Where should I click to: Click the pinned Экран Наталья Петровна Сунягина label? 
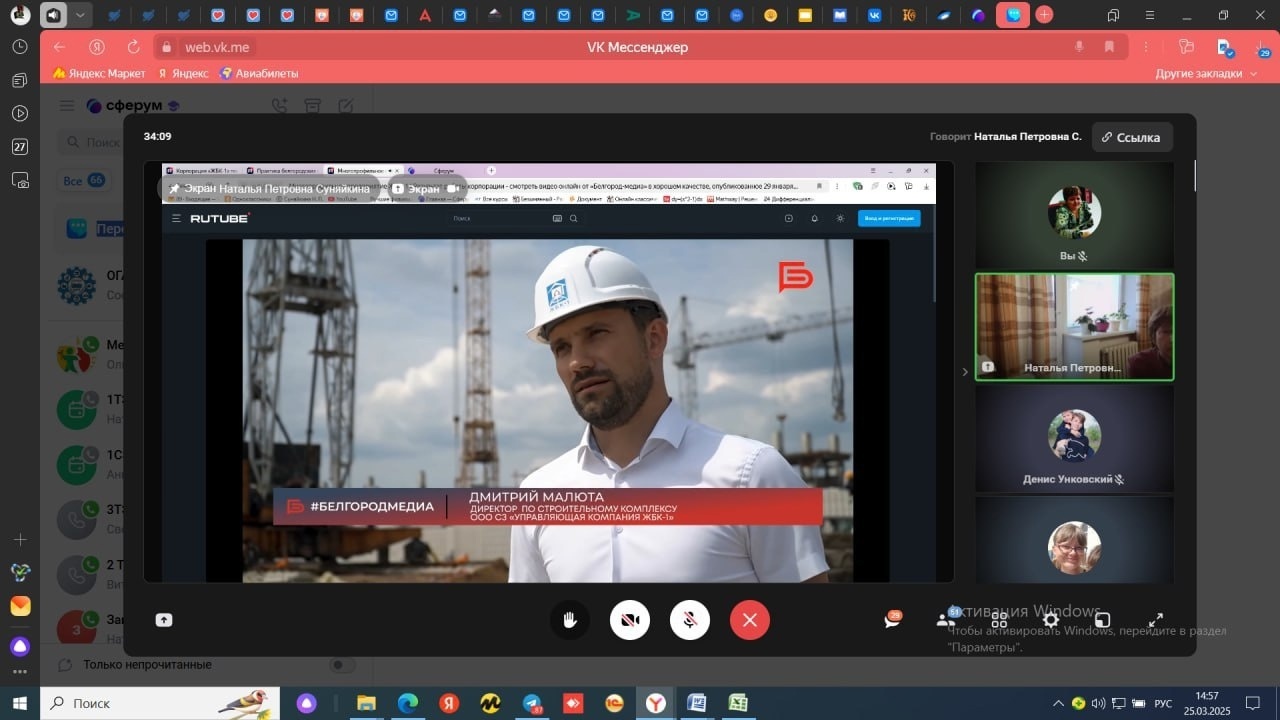(269, 188)
